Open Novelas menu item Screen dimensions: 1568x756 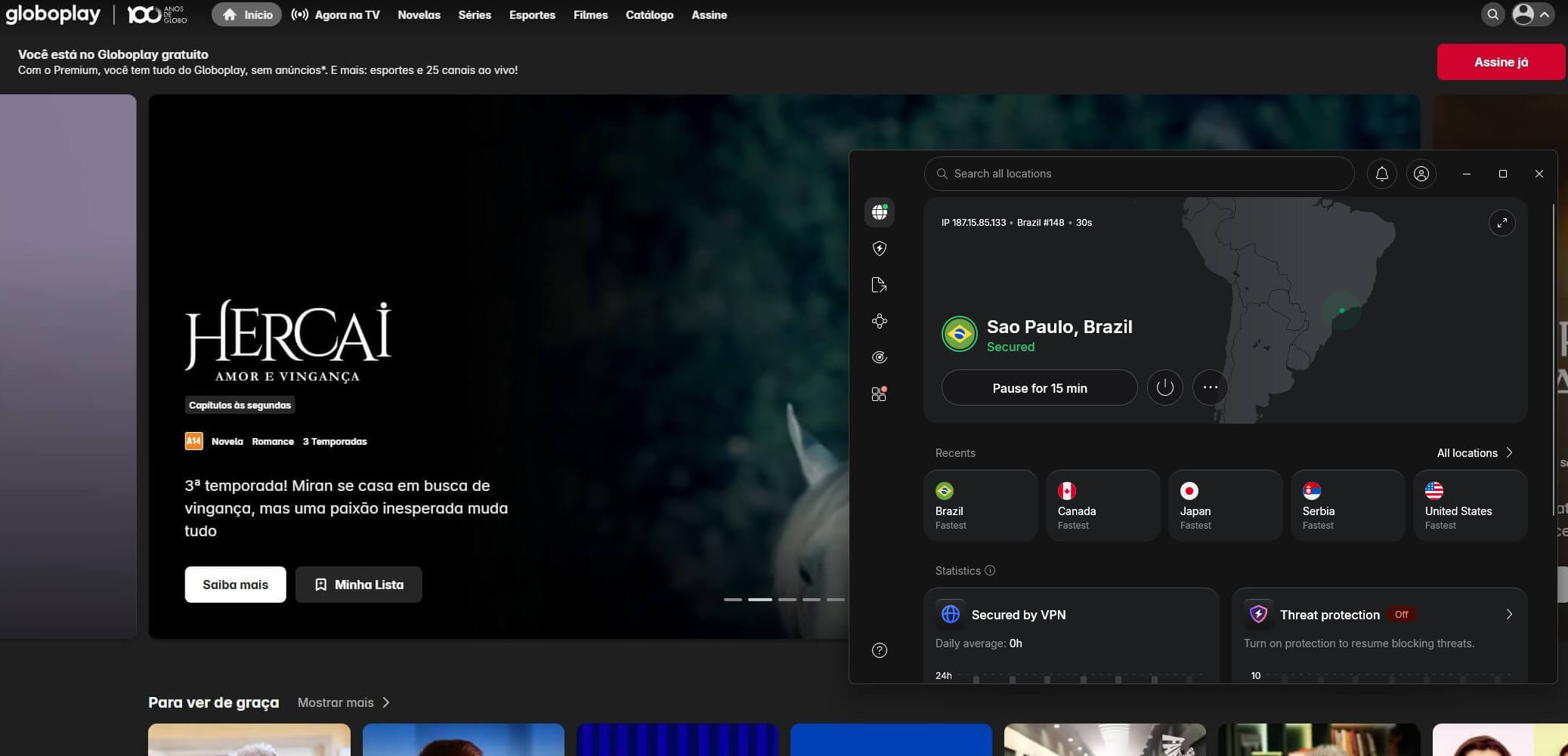tap(419, 14)
